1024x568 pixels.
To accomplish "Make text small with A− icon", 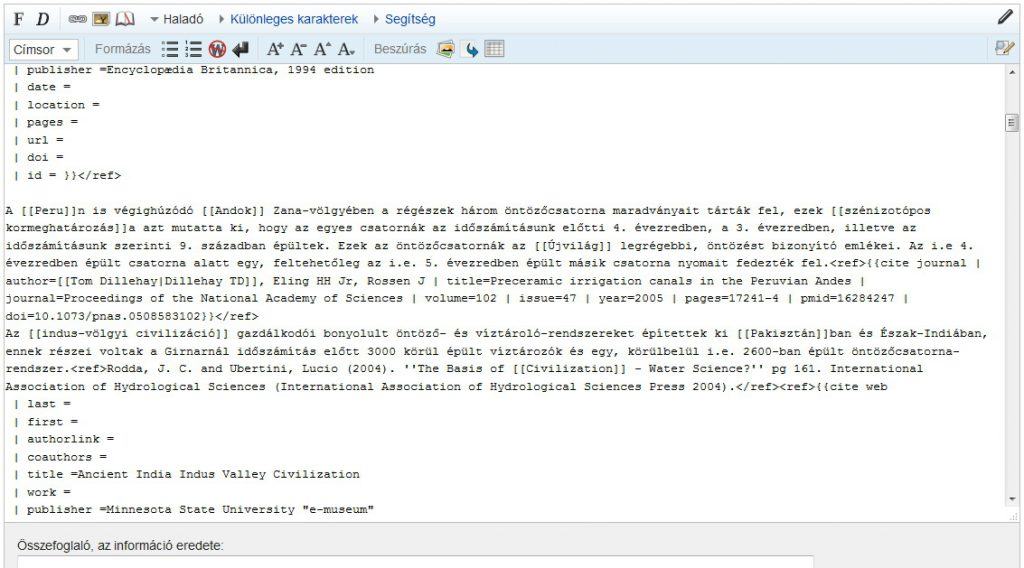I will tap(298, 49).
